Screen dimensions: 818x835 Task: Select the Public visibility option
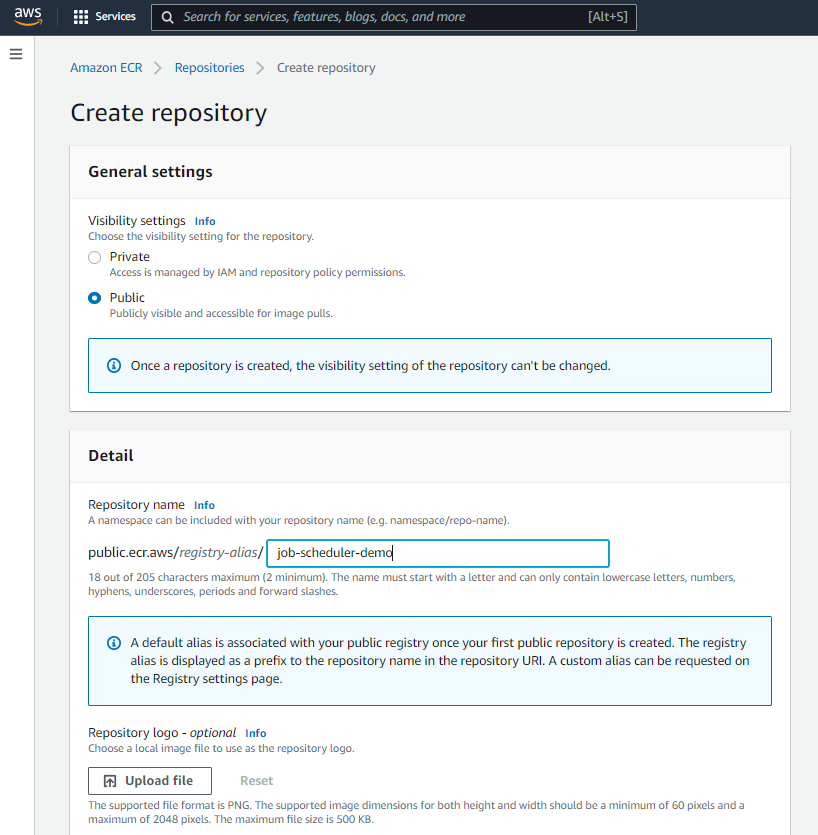(x=94, y=298)
